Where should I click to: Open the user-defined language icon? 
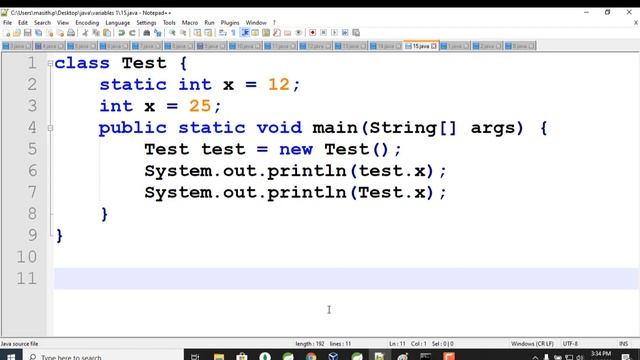click(255, 33)
